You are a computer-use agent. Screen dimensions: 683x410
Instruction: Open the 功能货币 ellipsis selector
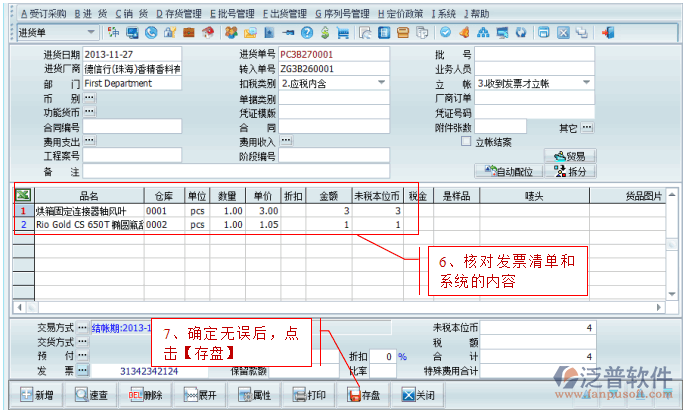89,112
